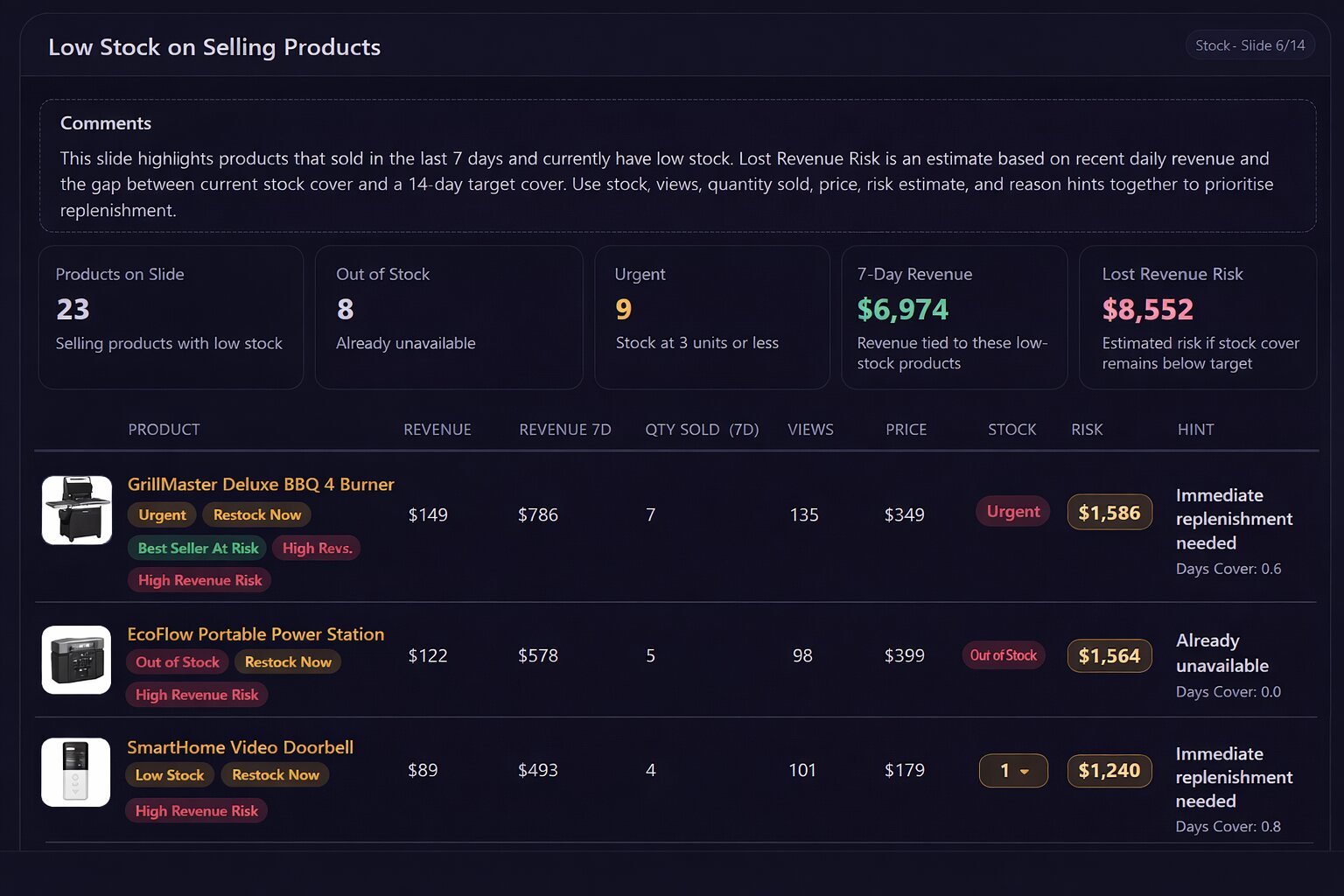This screenshot has height=896, width=1344.
Task: Click the $1,586 risk badge
Action: point(1109,513)
